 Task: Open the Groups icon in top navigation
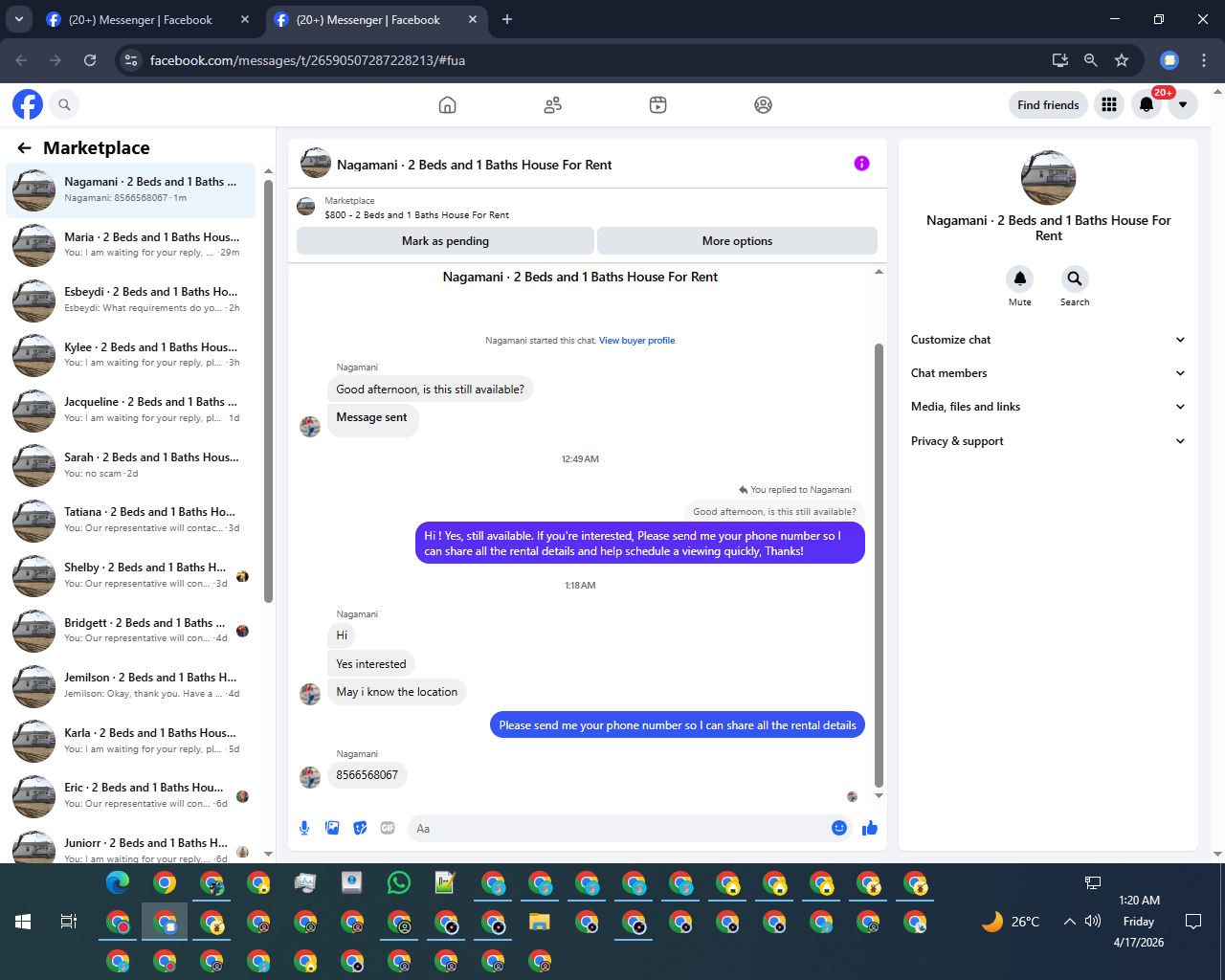763,105
